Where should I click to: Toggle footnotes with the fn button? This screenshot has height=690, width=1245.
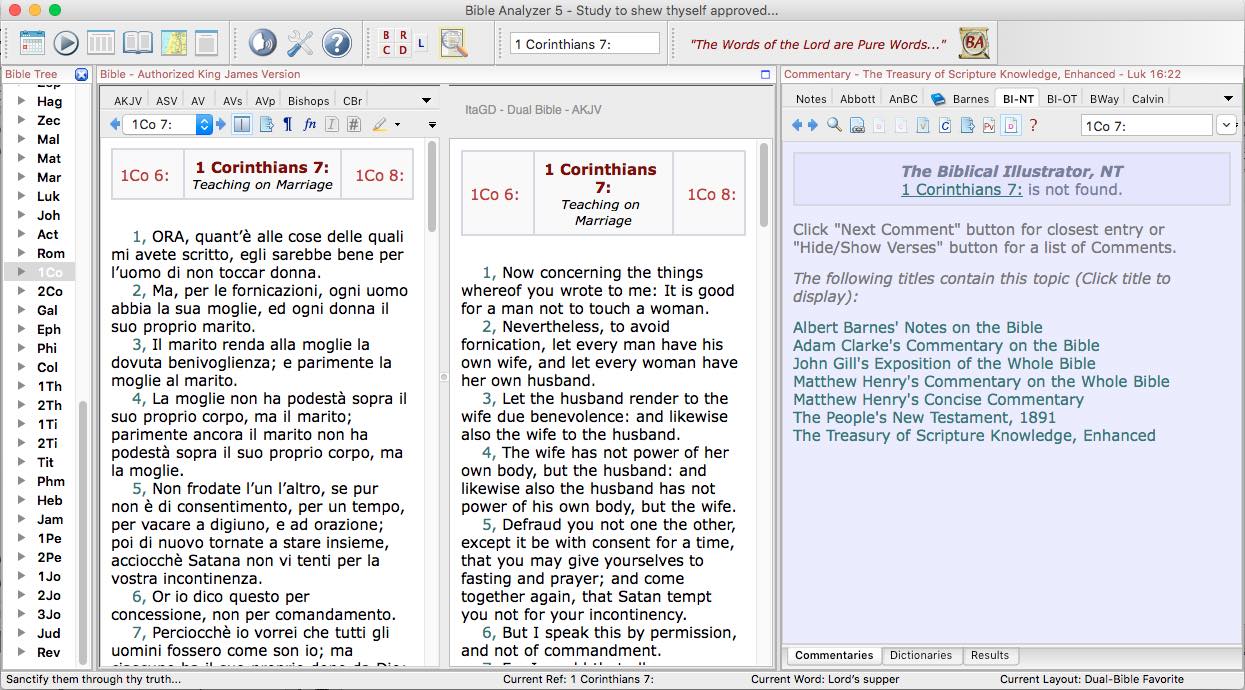point(310,125)
